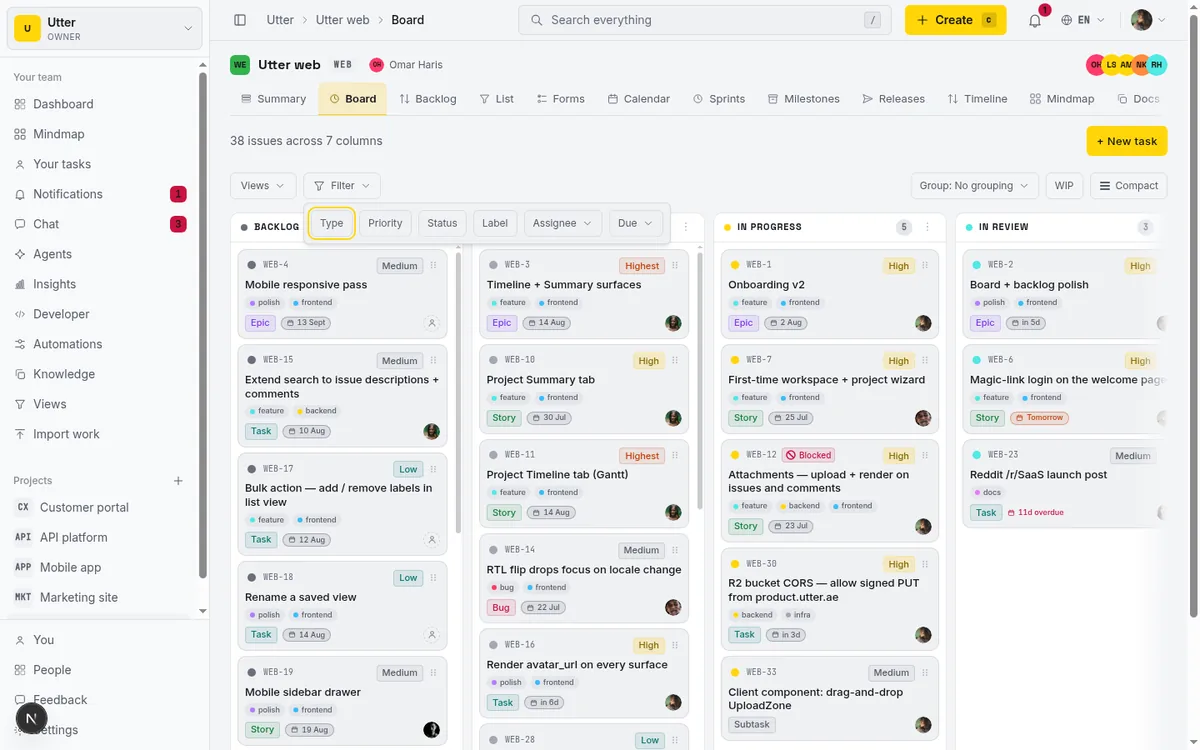This screenshot has width=1200, height=750.
Task: Open the Due filter dropdown
Action: click(636, 223)
